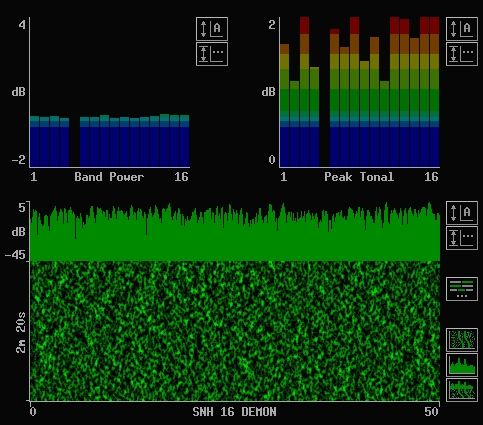Click the 50 frequency axis value
This screenshot has height=425, width=483.
431,412
